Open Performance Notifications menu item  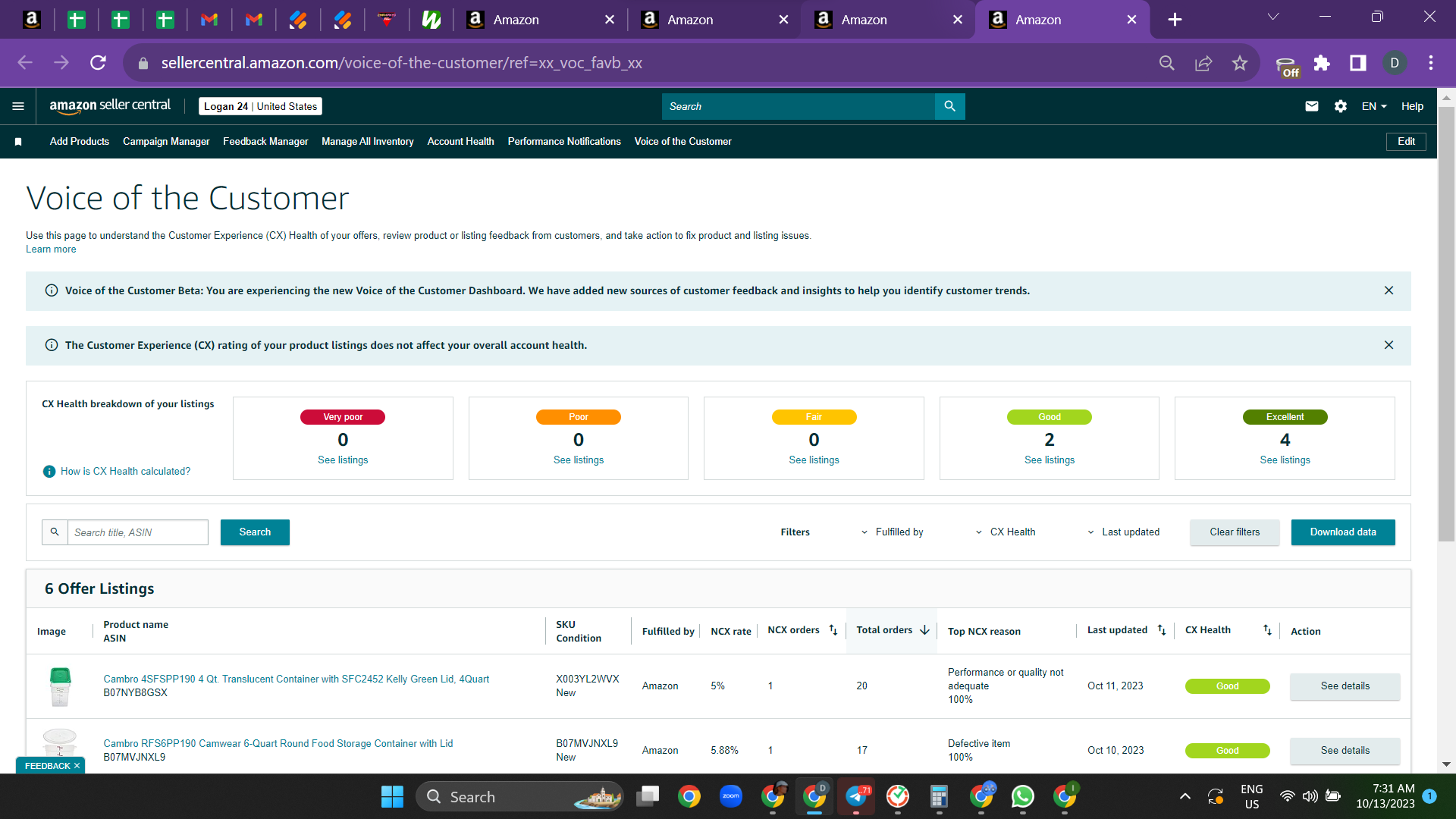coord(564,142)
